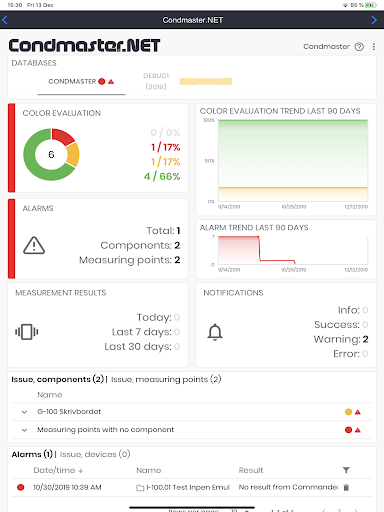Switch to Alarms (1) tab
This screenshot has width=384, height=512.
pos(32,454)
